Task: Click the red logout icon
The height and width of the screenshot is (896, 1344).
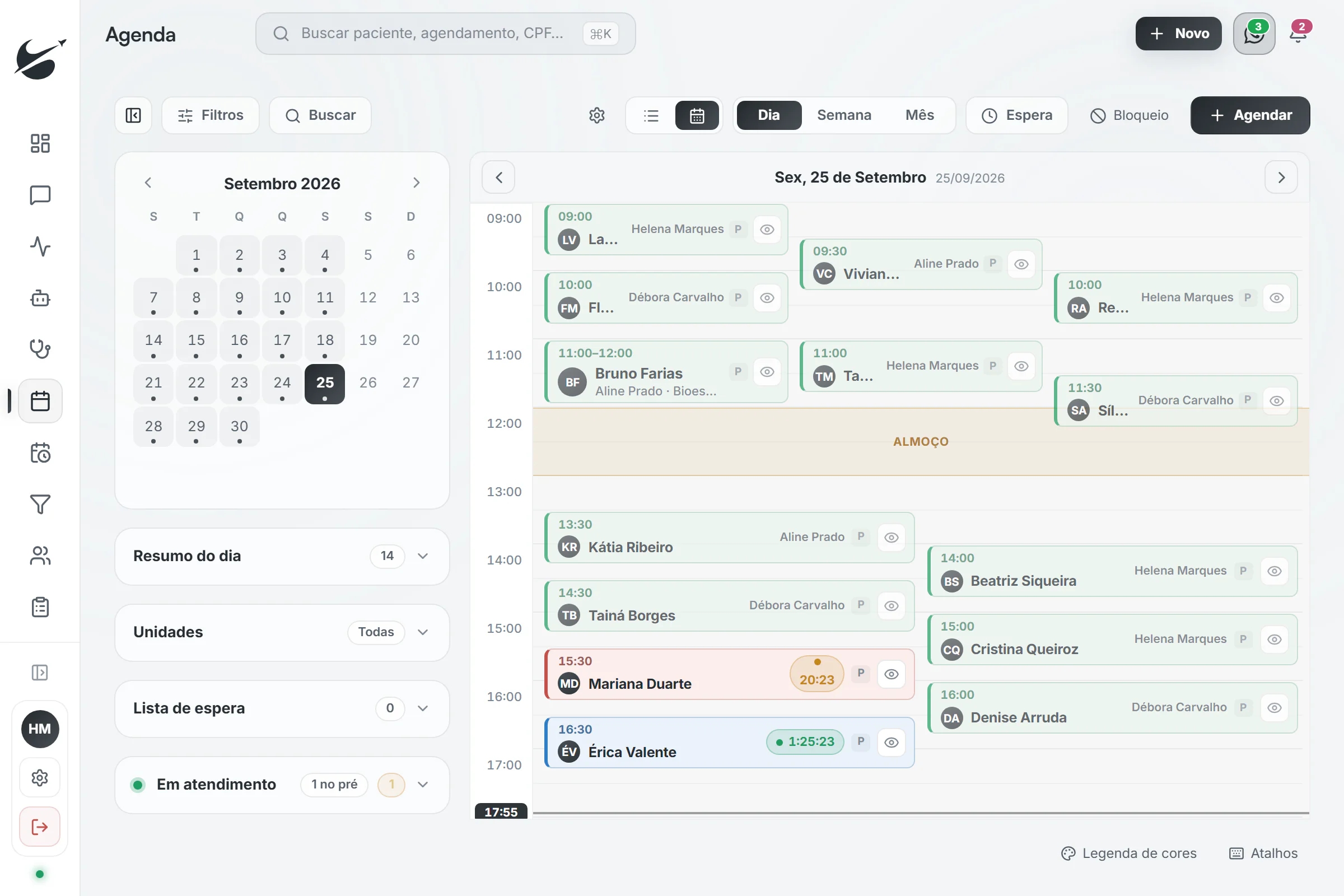Action: click(40, 827)
